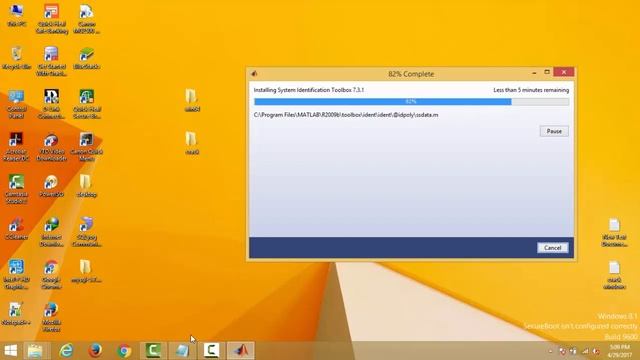Viewport: 640px width, 360px height.
Task: Select the CCleaner desktop shortcut
Action: pyautogui.click(x=16, y=229)
